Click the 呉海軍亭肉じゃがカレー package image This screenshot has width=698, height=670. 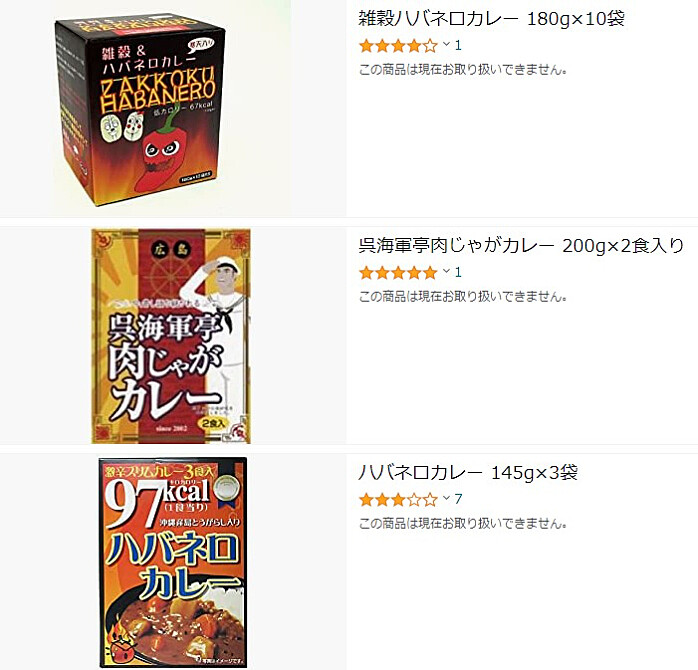click(171, 336)
